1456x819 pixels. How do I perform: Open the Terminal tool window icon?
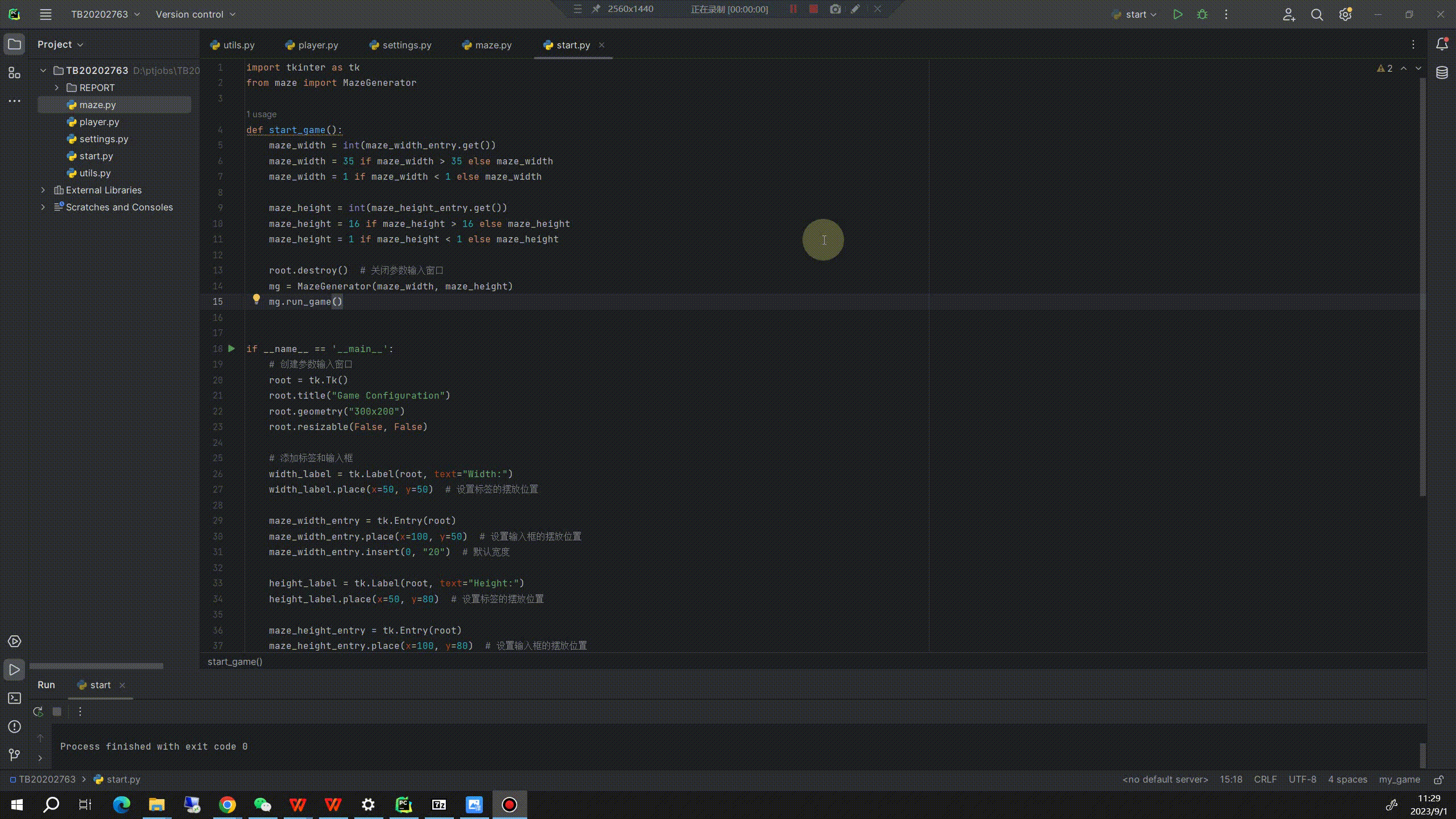point(14,698)
